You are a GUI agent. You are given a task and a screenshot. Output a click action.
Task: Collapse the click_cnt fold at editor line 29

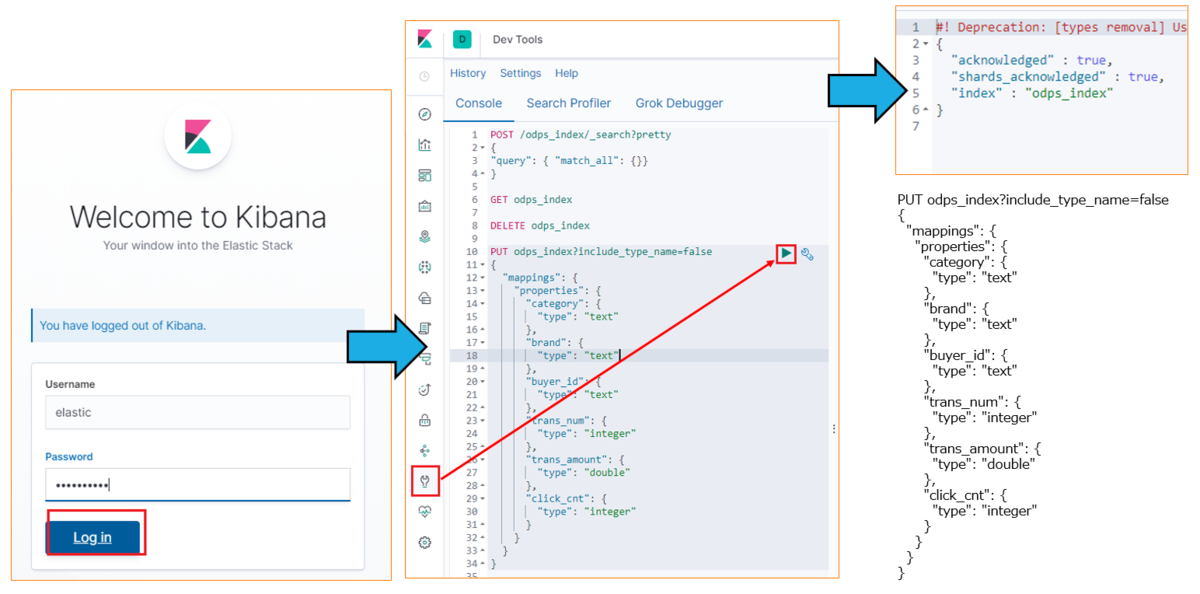(x=484, y=499)
